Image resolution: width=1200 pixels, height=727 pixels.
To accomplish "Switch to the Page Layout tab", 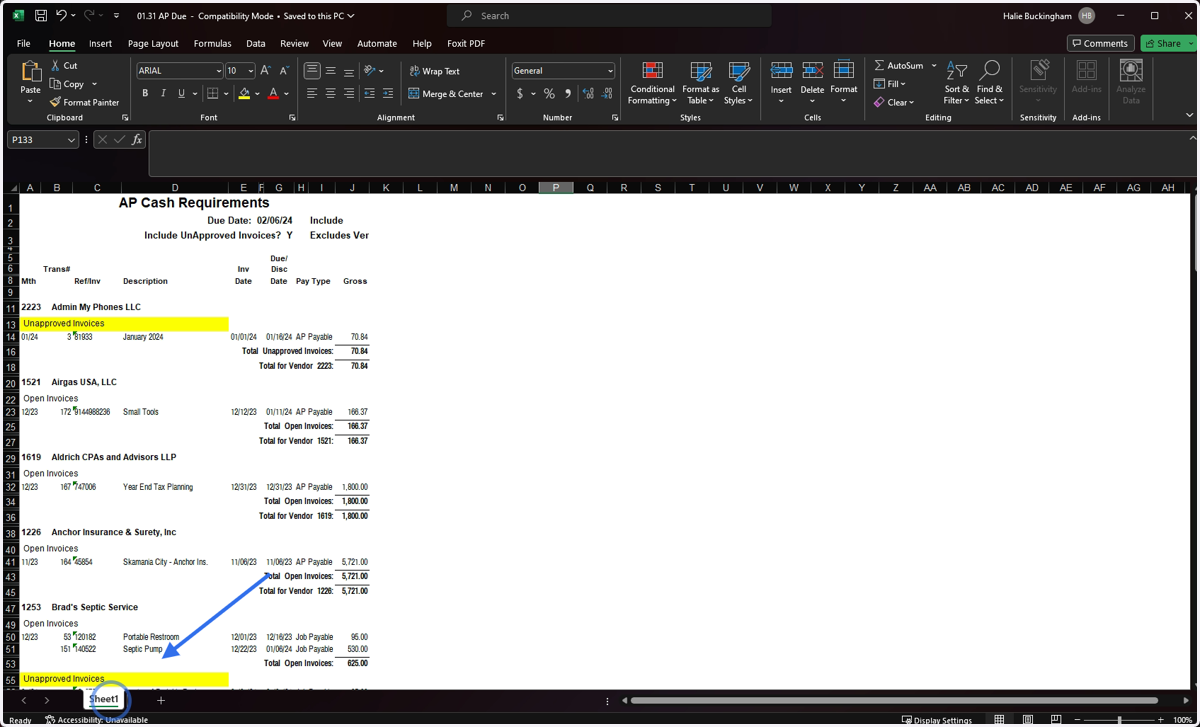I will tap(153, 44).
